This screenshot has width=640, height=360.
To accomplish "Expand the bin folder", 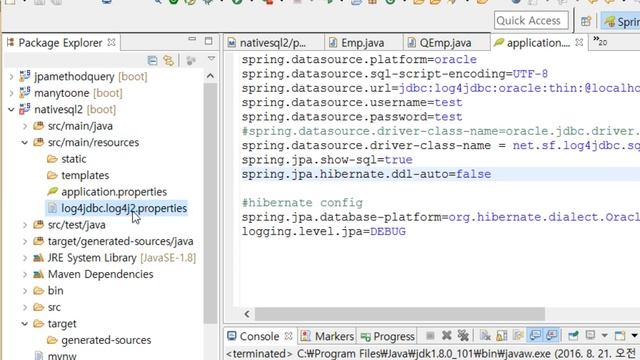I will (x=25, y=291).
